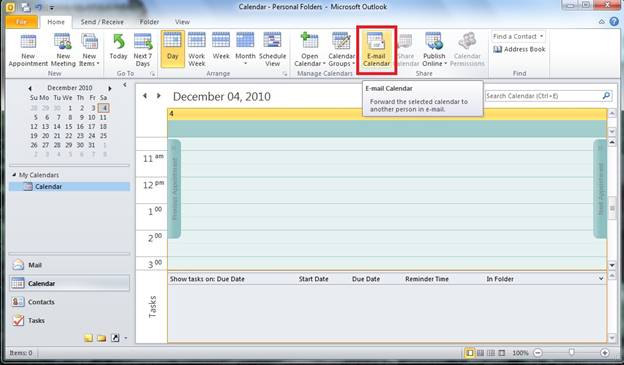Image resolution: width=624 pixels, height=365 pixels.
Task: Minimize the ribbon with the arrow
Action: (602, 22)
